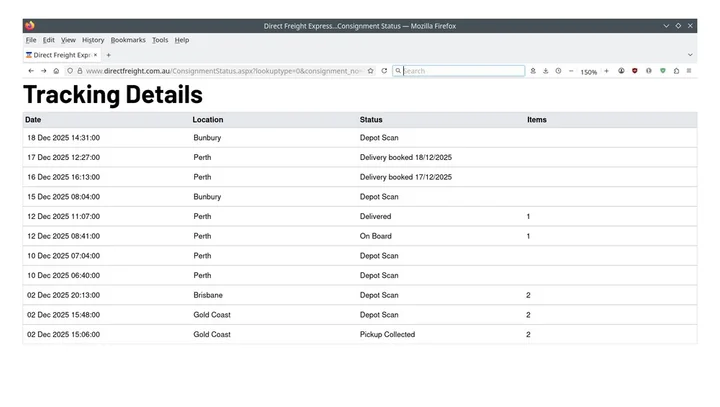
Task: Switch to the Direct Freight Express tab
Action: tap(58, 55)
